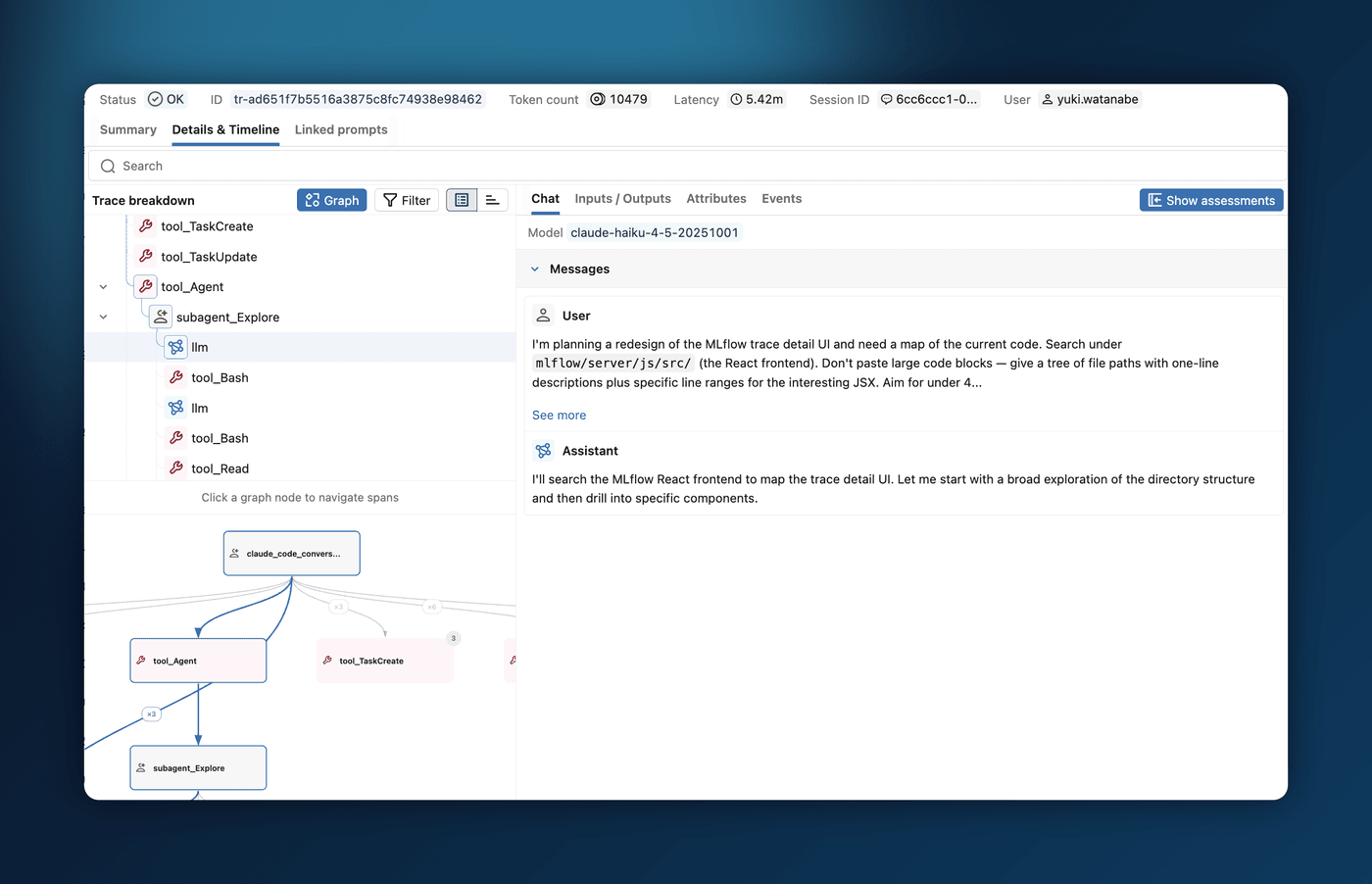
Task: Click the OK status check icon
Action: pyautogui.click(x=155, y=99)
